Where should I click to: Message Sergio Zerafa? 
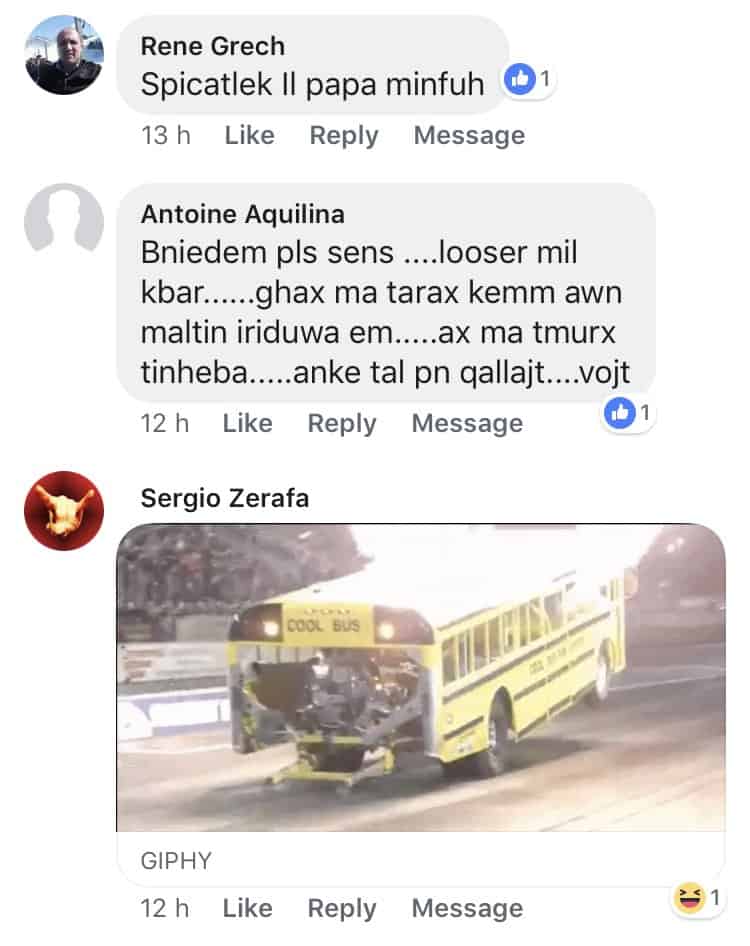pyautogui.click(x=468, y=909)
